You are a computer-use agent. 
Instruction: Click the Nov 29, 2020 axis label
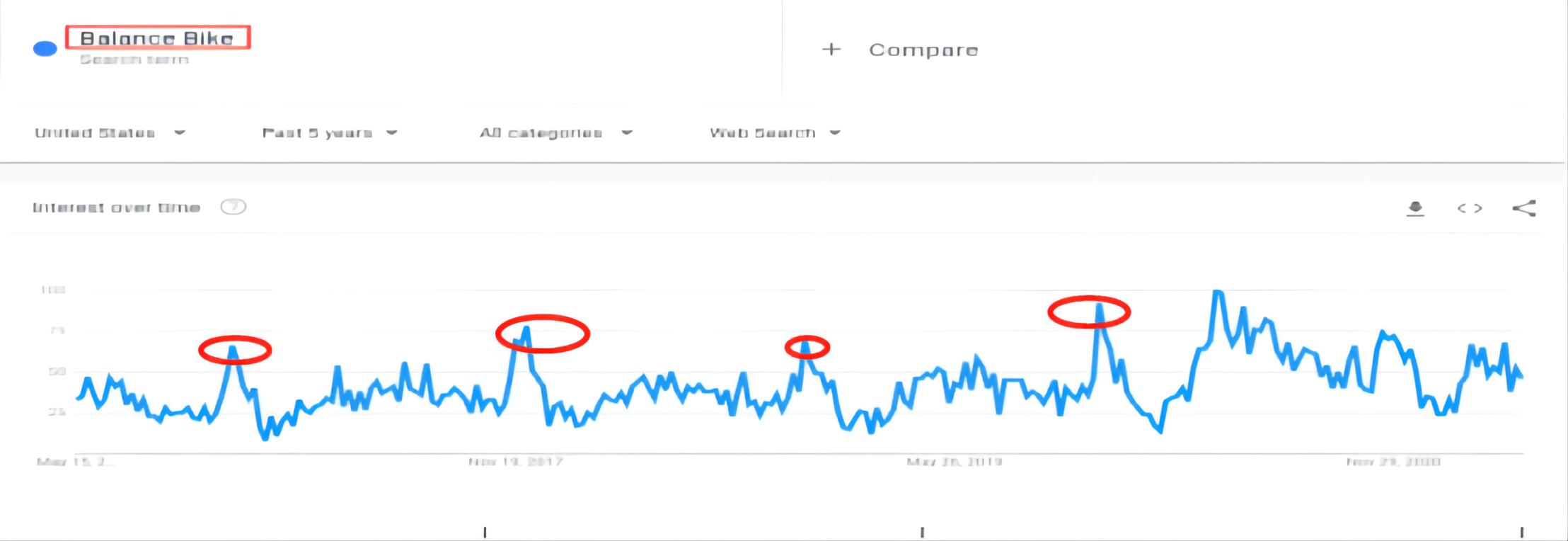(1393, 462)
